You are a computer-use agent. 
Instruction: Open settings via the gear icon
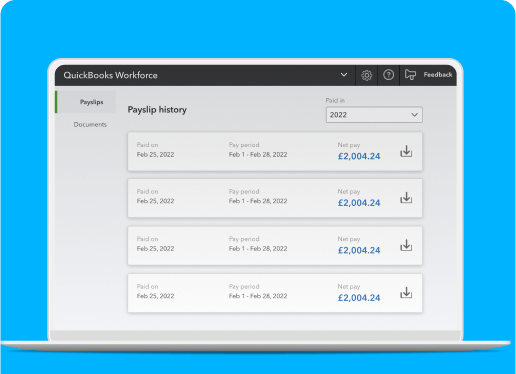click(366, 75)
